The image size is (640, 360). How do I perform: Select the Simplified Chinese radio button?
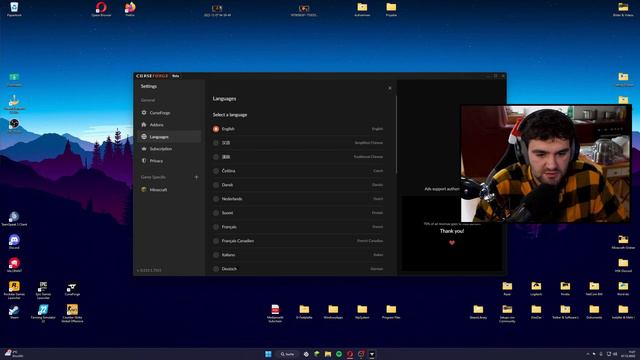[216, 143]
